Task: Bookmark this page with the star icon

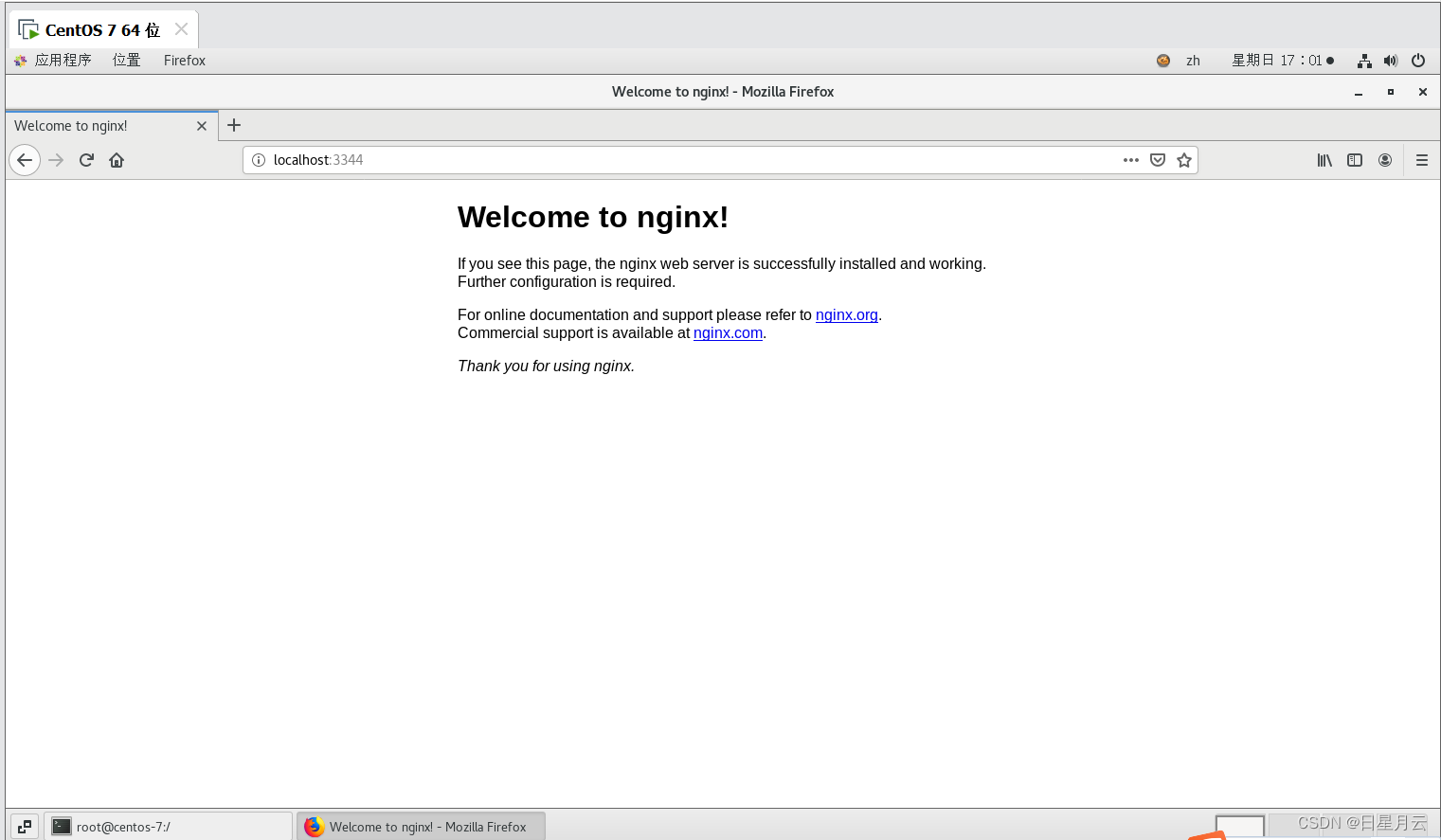Action: pyautogui.click(x=1184, y=160)
